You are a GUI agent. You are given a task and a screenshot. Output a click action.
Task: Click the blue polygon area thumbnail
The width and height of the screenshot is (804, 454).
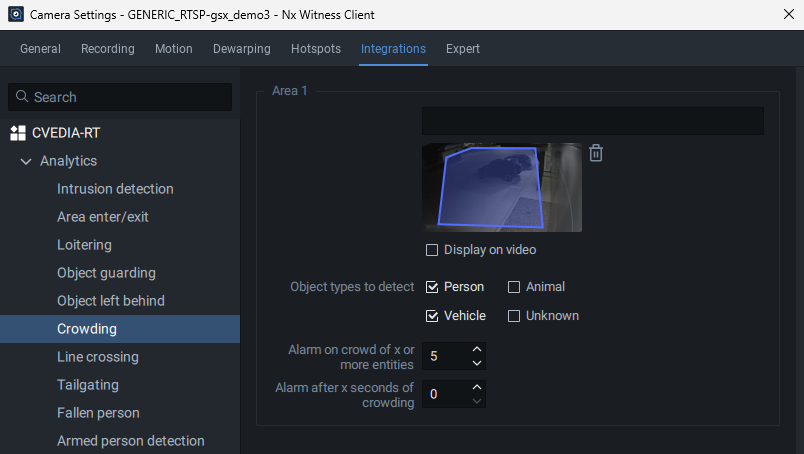[x=501, y=187]
